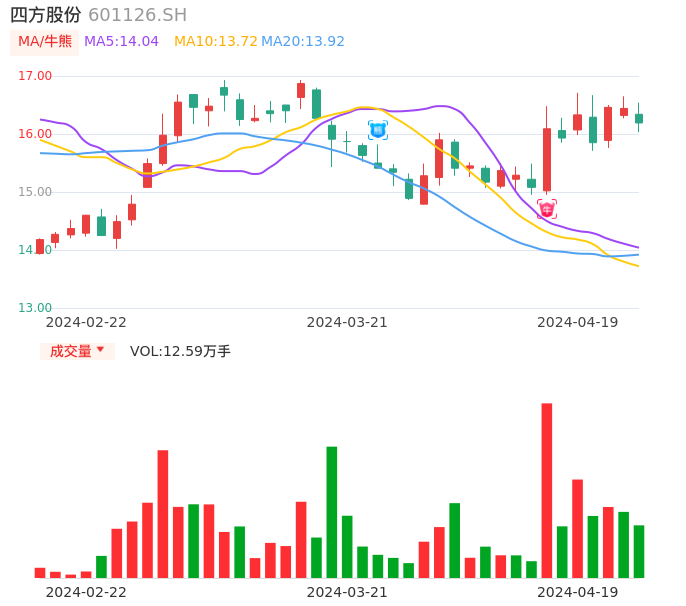The height and width of the screenshot is (606, 686).
Task: Toggle the MA5 moving average legend
Action: coord(121,42)
